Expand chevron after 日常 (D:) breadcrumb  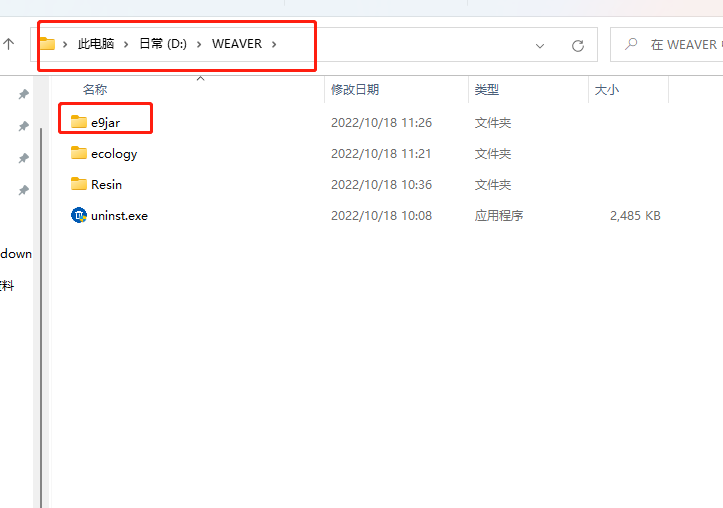point(199,44)
